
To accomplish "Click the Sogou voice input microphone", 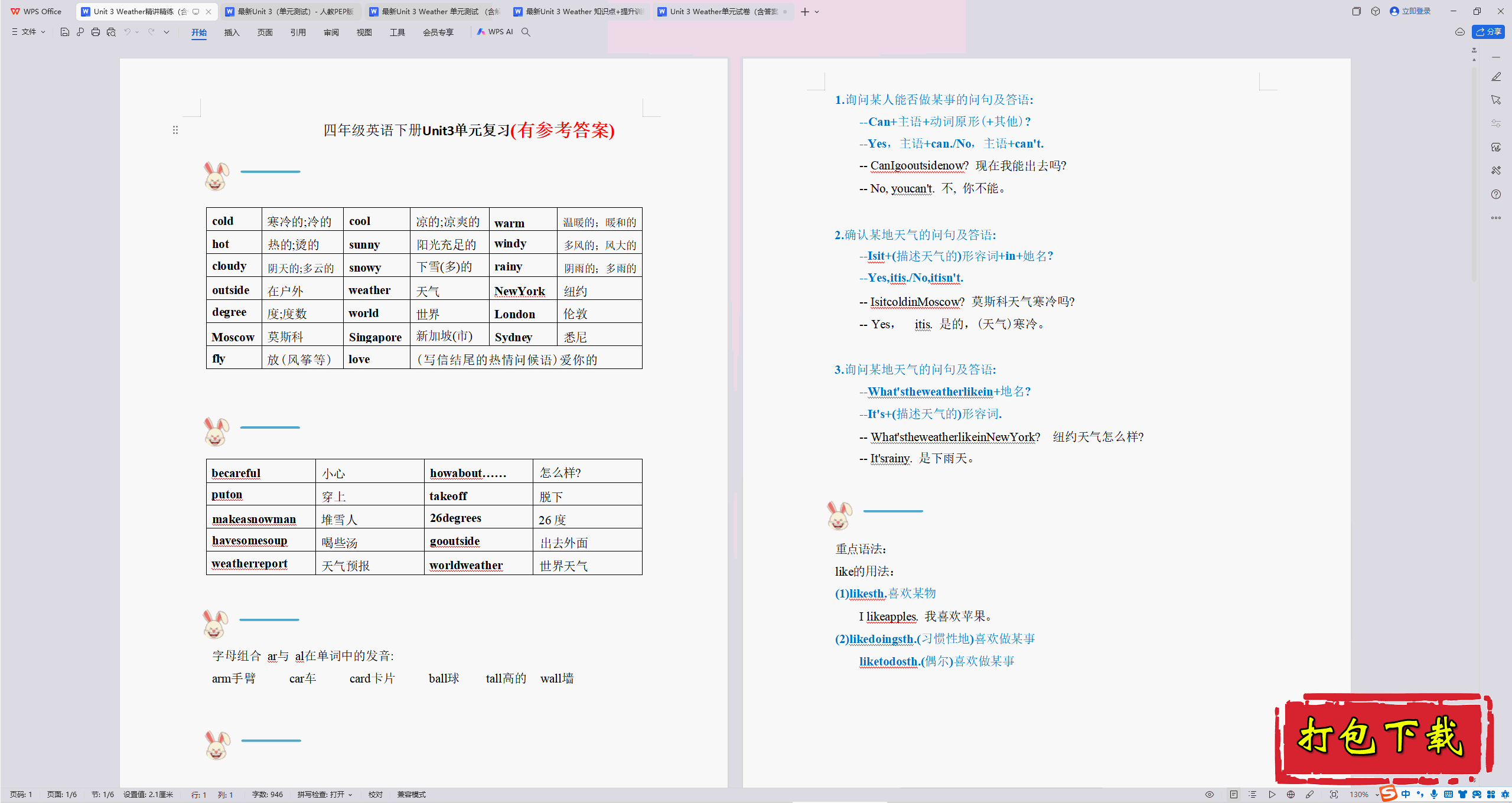I will point(1434,795).
